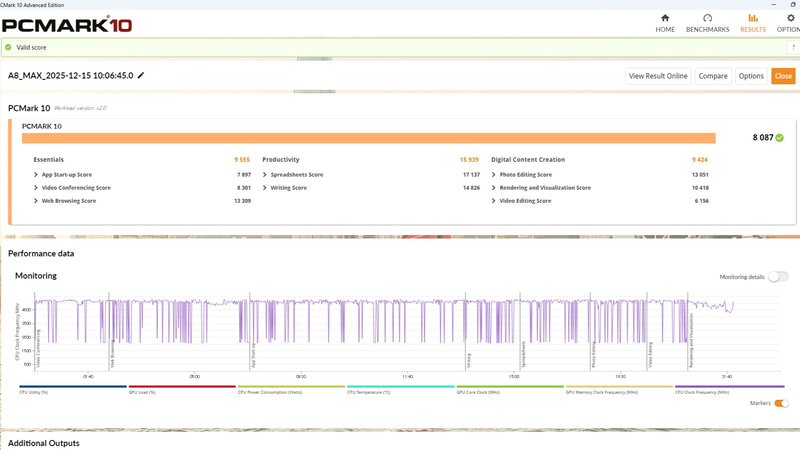Expand the Photo Editing Score row
This screenshot has height=450, width=800.
493,174
